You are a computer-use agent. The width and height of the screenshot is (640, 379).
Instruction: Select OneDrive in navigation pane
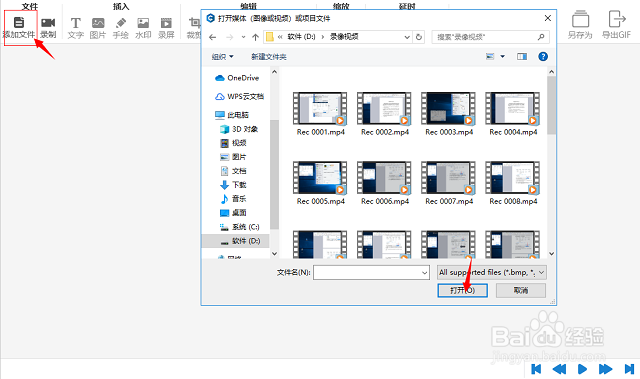(x=237, y=78)
